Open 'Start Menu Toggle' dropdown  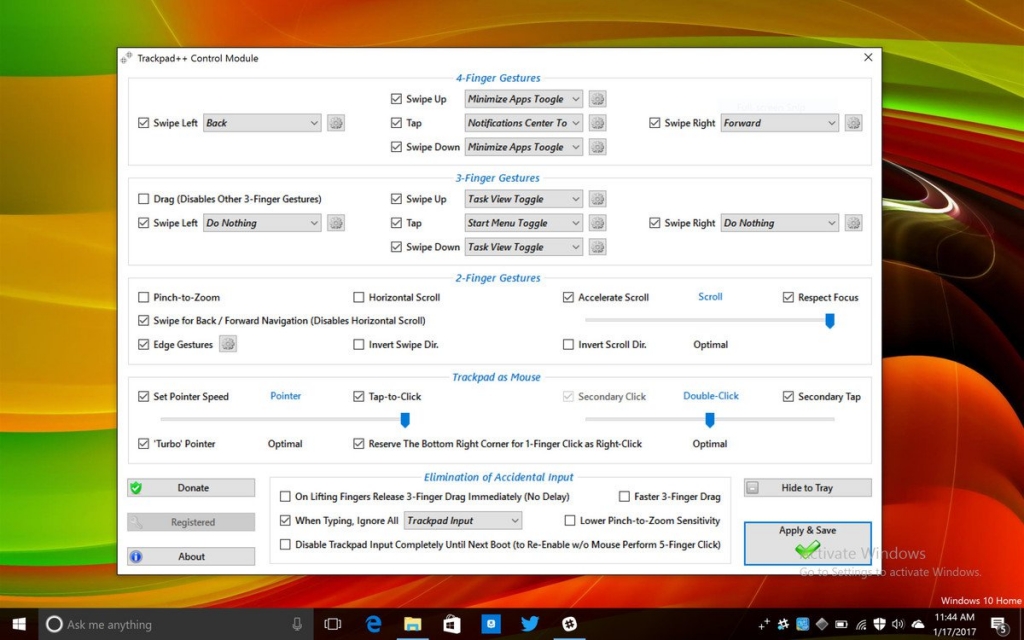pos(523,223)
